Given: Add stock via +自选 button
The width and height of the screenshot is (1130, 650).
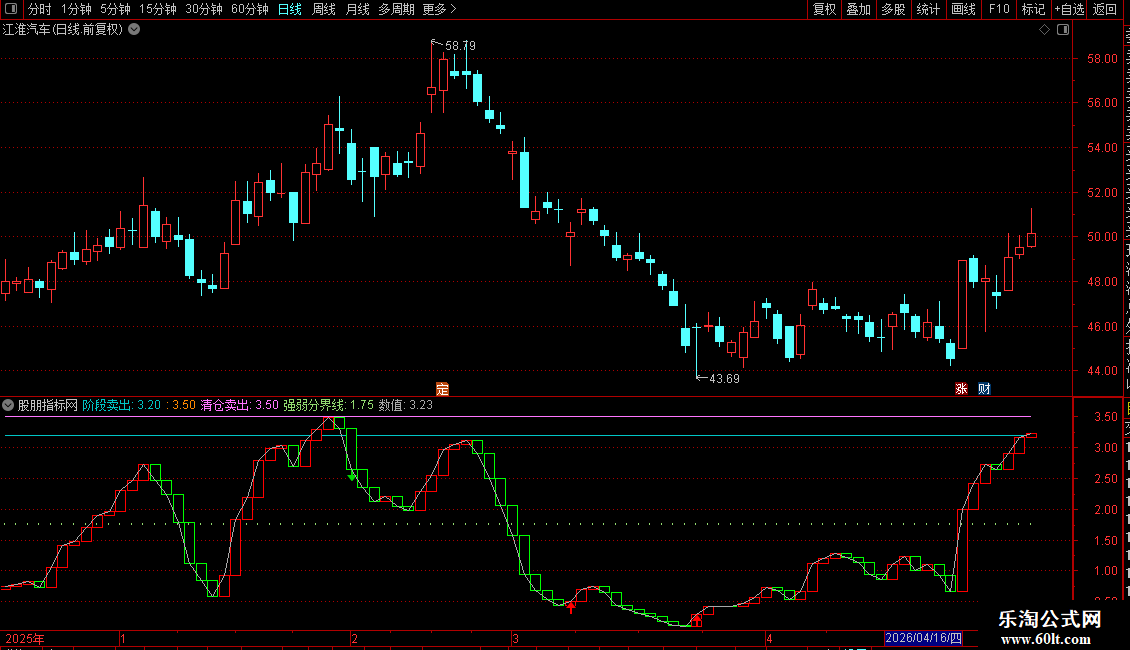Looking at the screenshot, I should coord(1069,9).
